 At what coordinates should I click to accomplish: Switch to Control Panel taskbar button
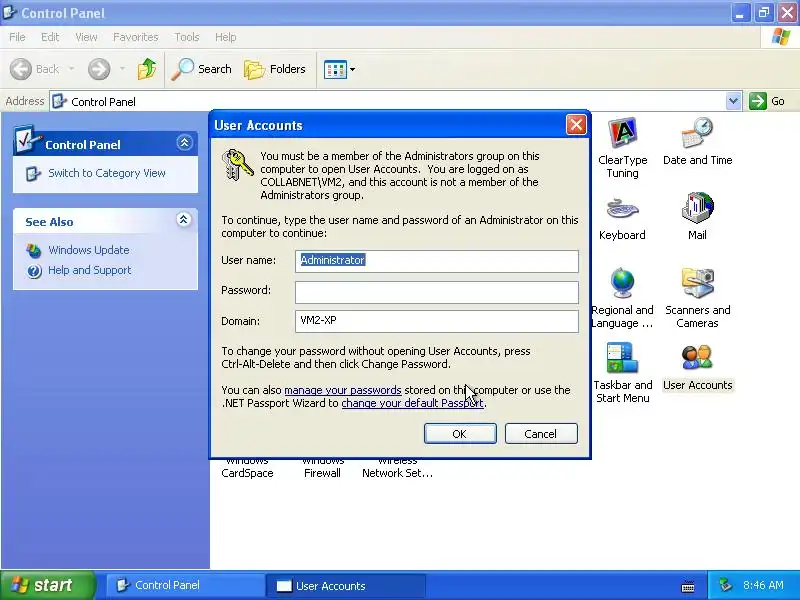(x=185, y=585)
